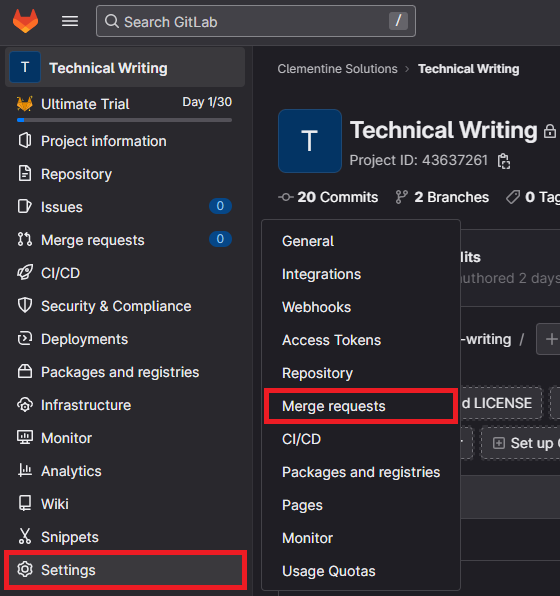Select Integrations in Settings flyout
Screen dimensions: 560x596
361,274
